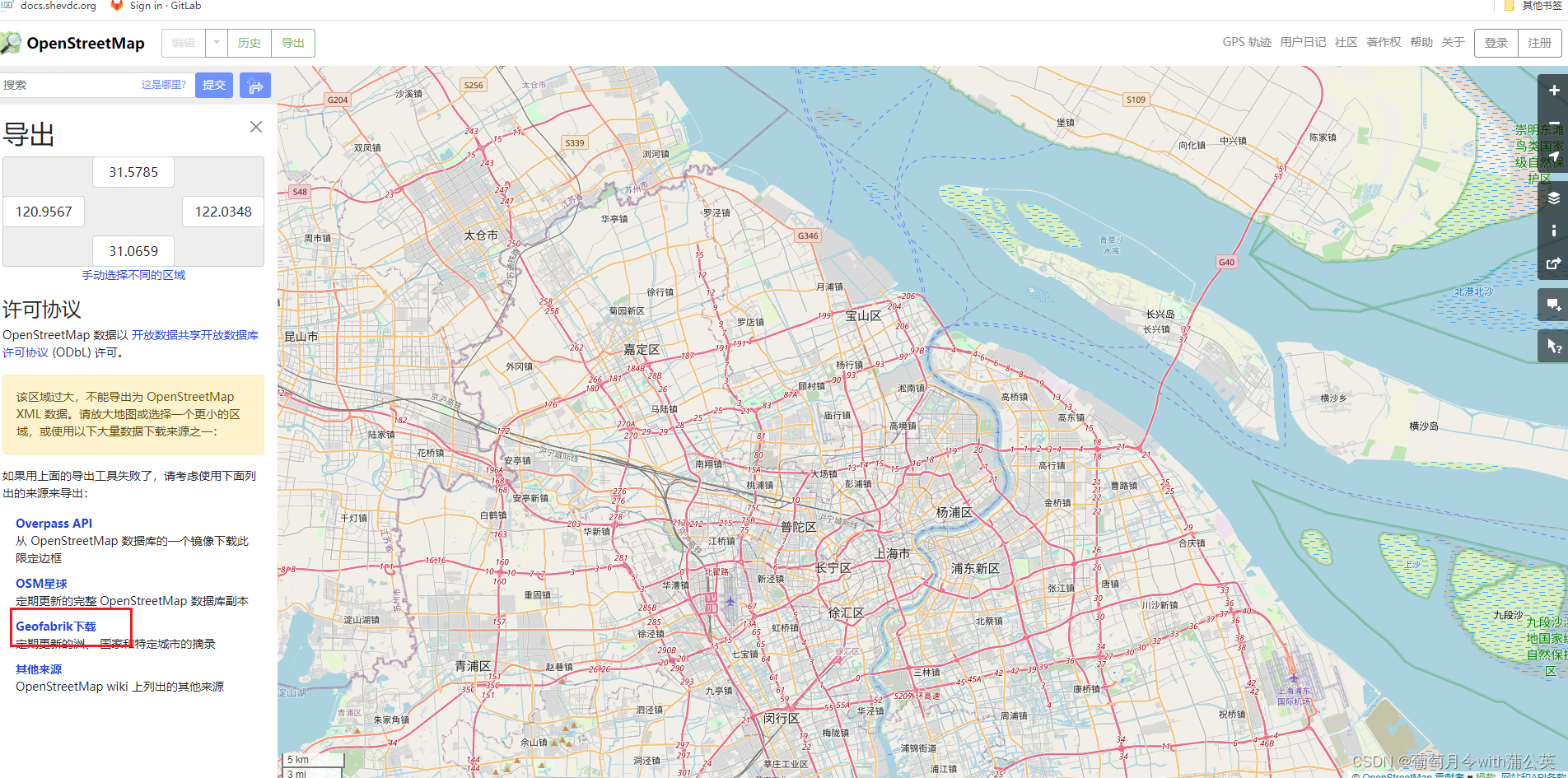Open the share map panel
The image size is (1568, 778).
[x=1553, y=263]
